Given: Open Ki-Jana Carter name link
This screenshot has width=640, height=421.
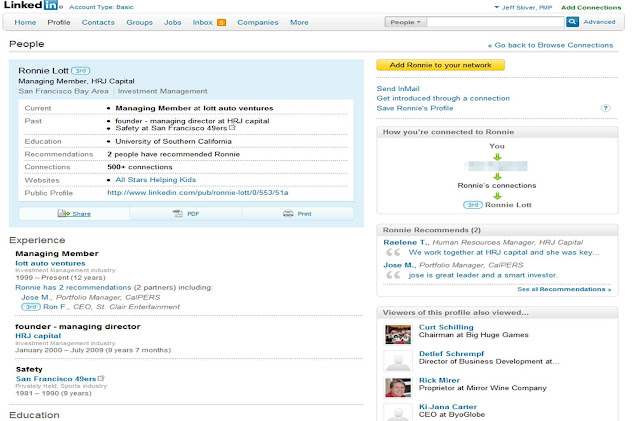Looking at the screenshot, I should pos(448,407).
